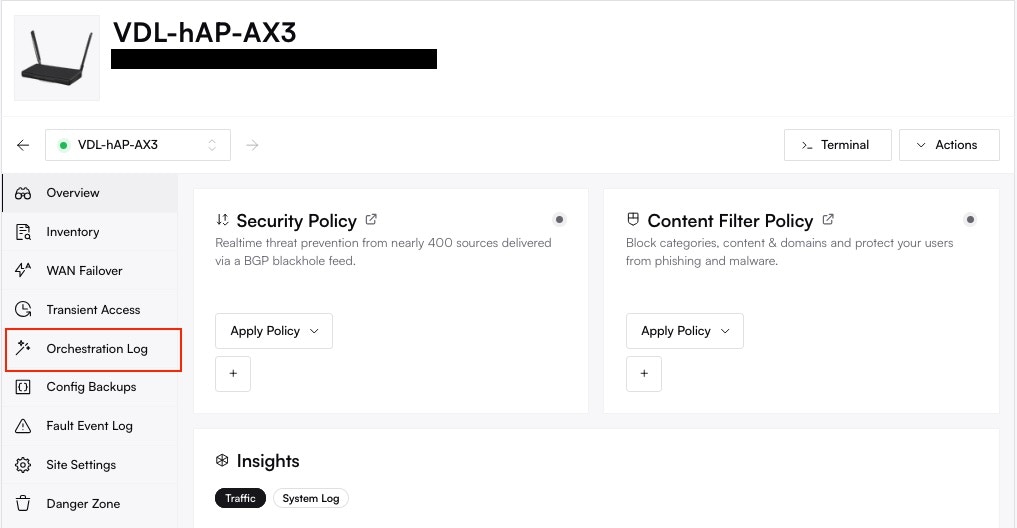Open Security Policy external link icon
This screenshot has height=528, width=1017.
pos(372,219)
